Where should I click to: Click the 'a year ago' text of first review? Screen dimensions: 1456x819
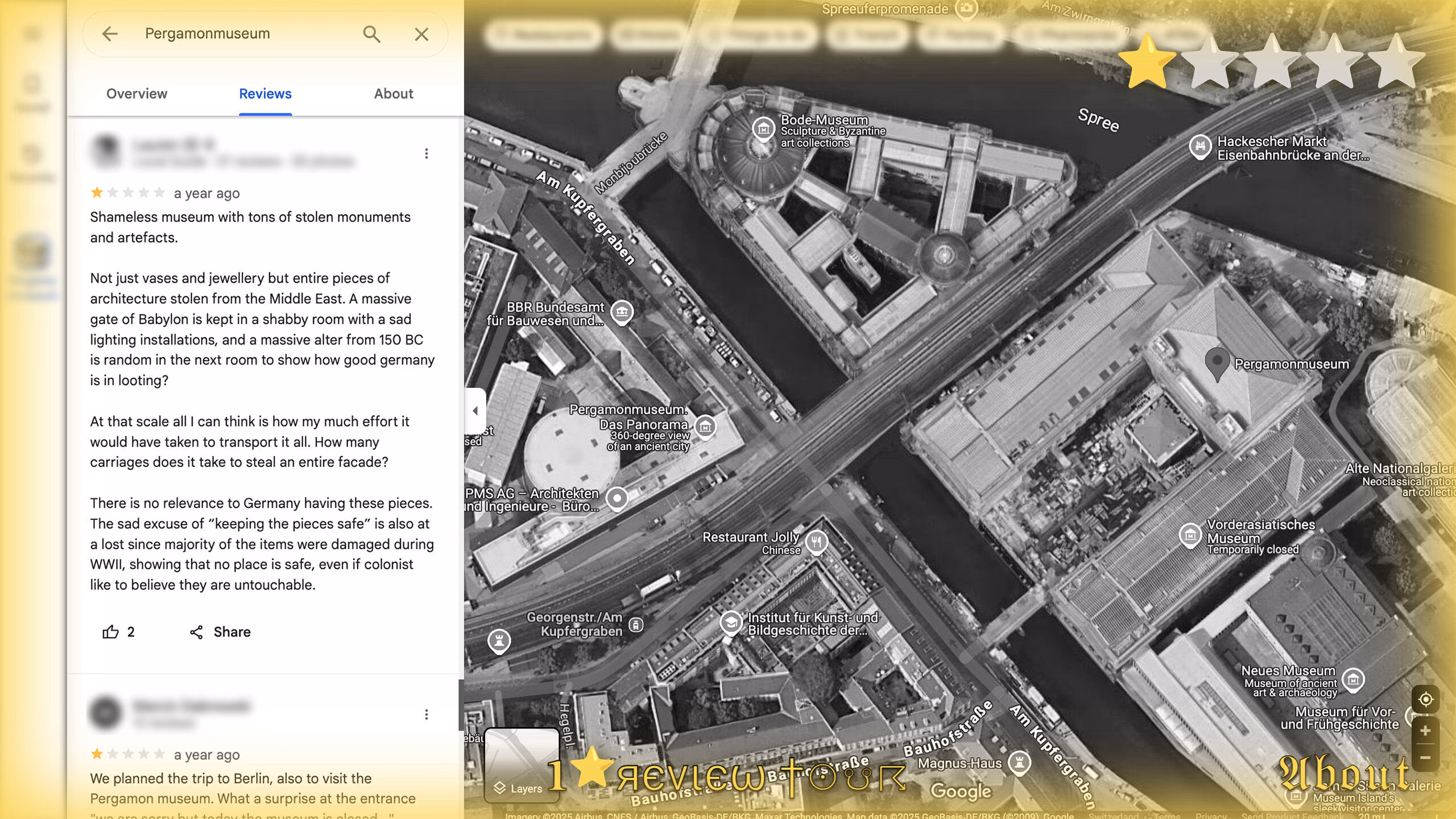click(x=206, y=193)
